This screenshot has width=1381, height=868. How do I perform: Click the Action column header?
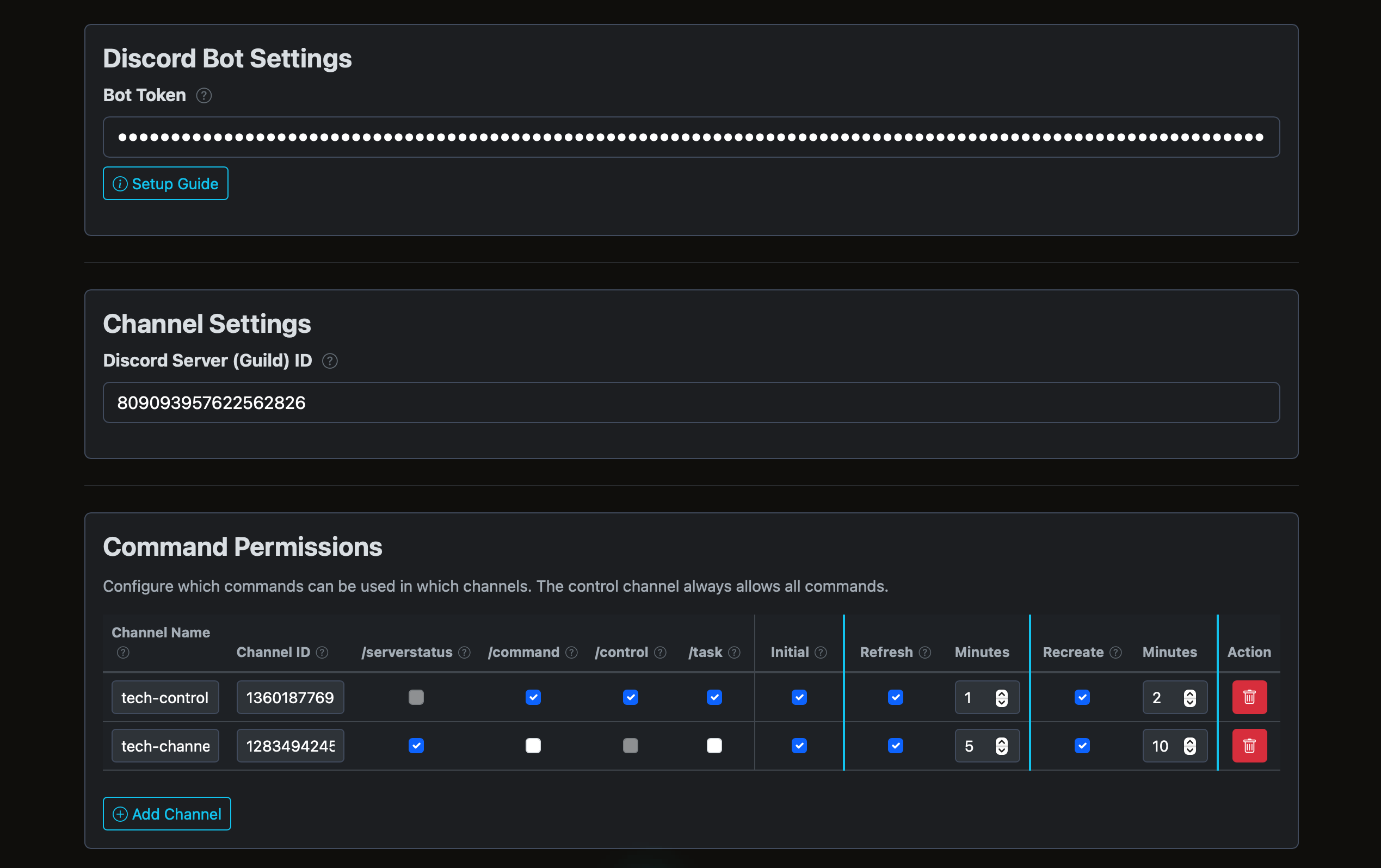[1249, 652]
